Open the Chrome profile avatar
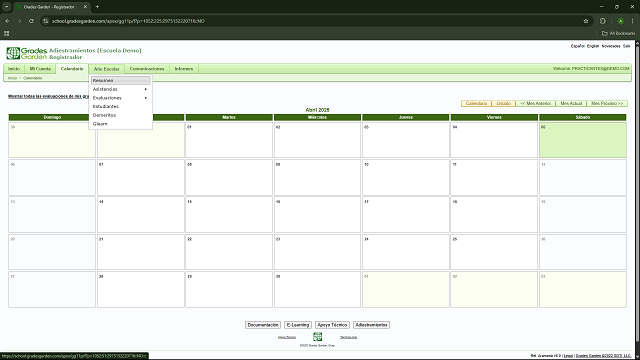Image resolution: width=640 pixels, height=360 pixels. (620, 21)
